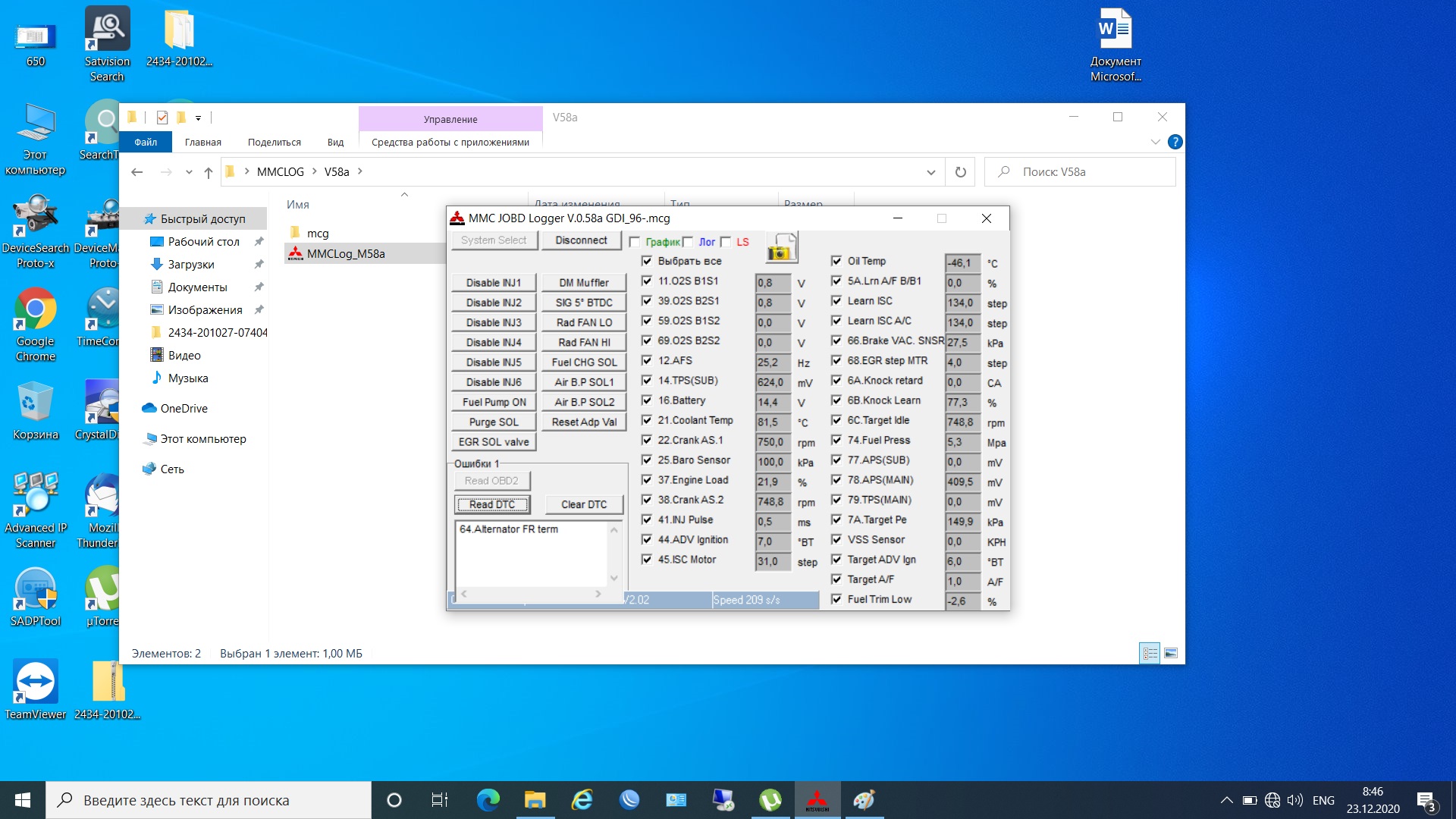Open Google Chrome desktop shortcut

(35, 326)
